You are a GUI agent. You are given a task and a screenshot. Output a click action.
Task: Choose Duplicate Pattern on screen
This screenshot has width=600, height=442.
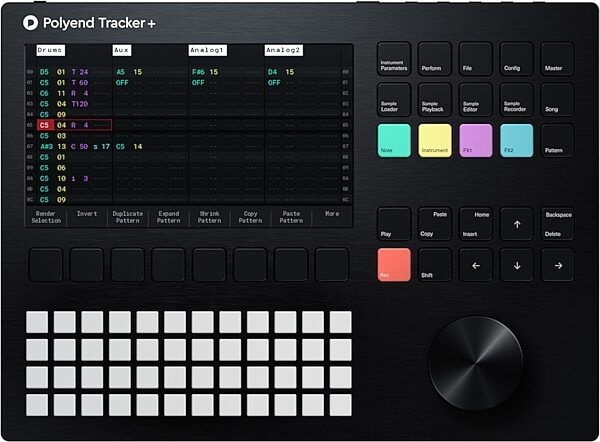(x=127, y=217)
